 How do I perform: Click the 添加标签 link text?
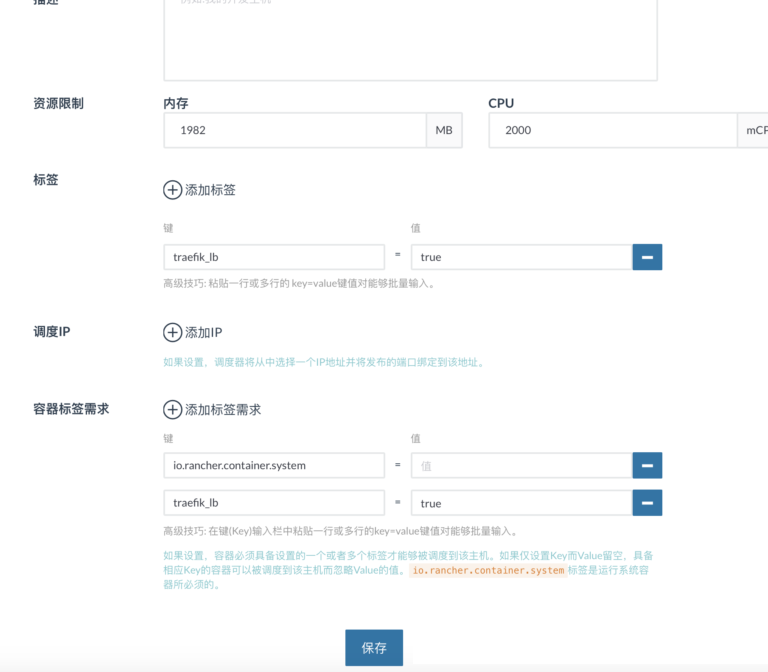click(x=210, y=190)
